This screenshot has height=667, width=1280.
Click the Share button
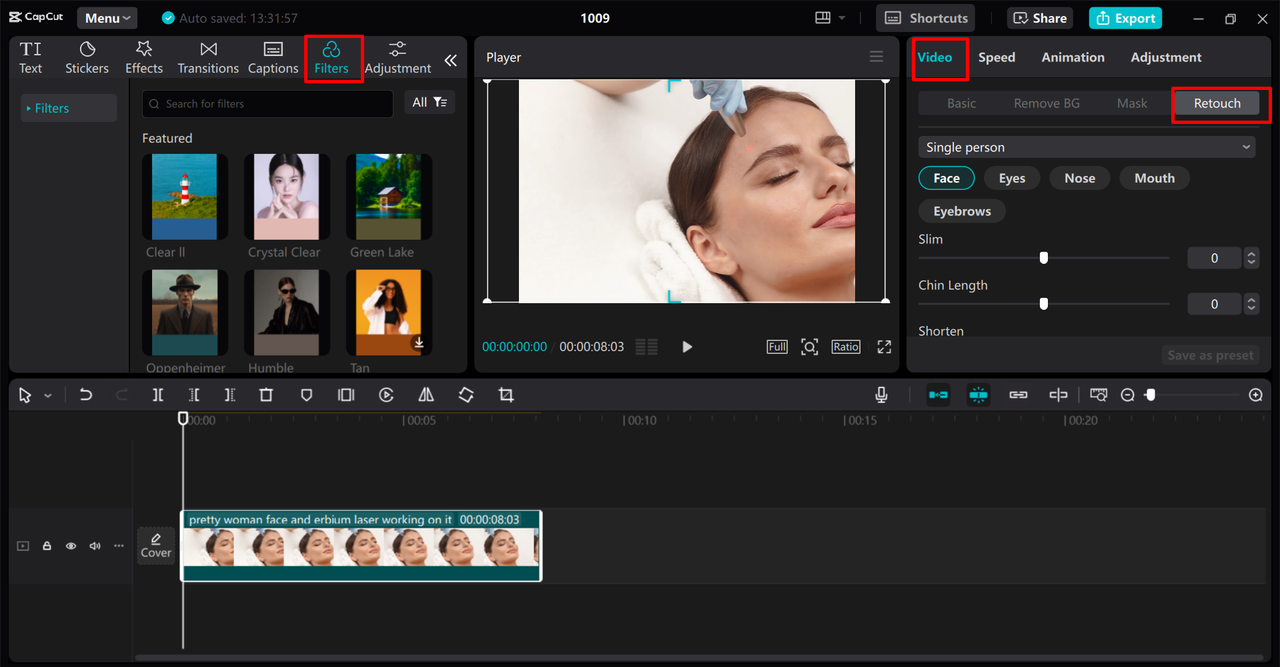pos(1041,18)
